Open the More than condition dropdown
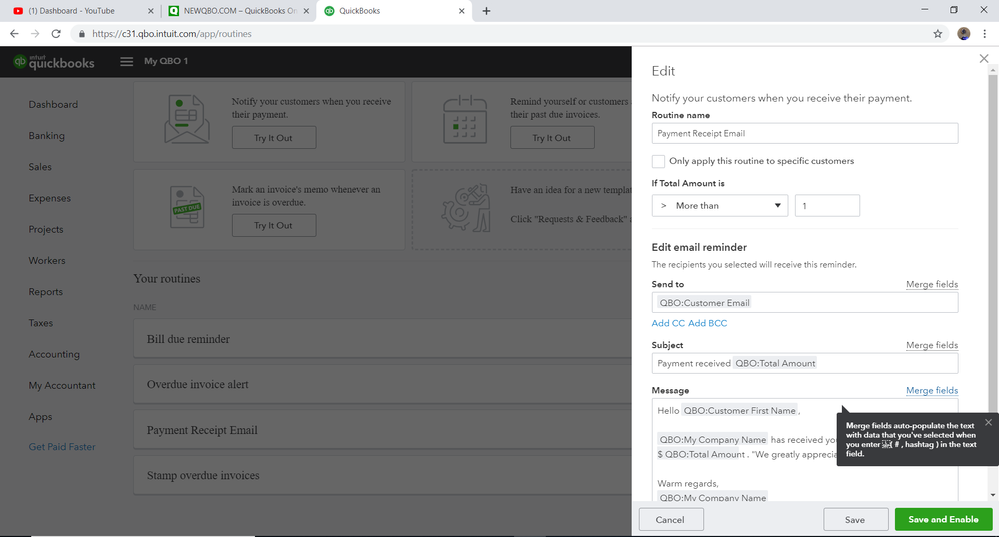This screenshot has height=537, width=999. 720,206
